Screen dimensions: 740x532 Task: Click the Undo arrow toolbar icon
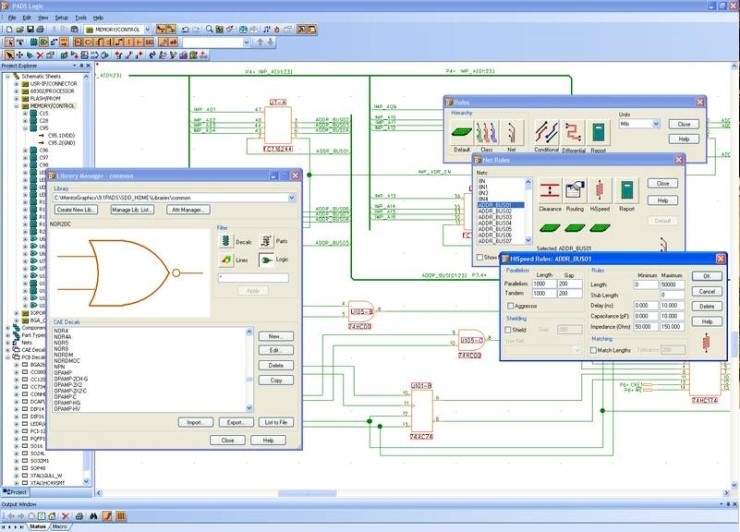(x=185, y=29)
